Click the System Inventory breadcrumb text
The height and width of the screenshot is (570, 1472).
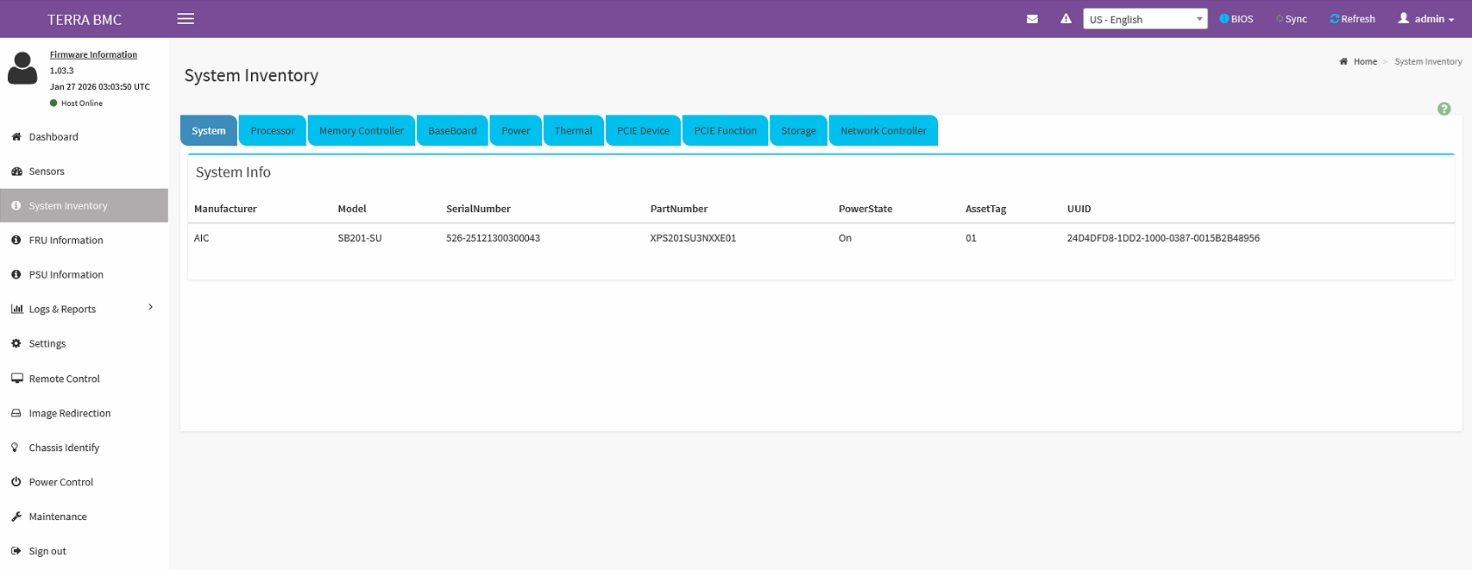tap(1428, 62)
